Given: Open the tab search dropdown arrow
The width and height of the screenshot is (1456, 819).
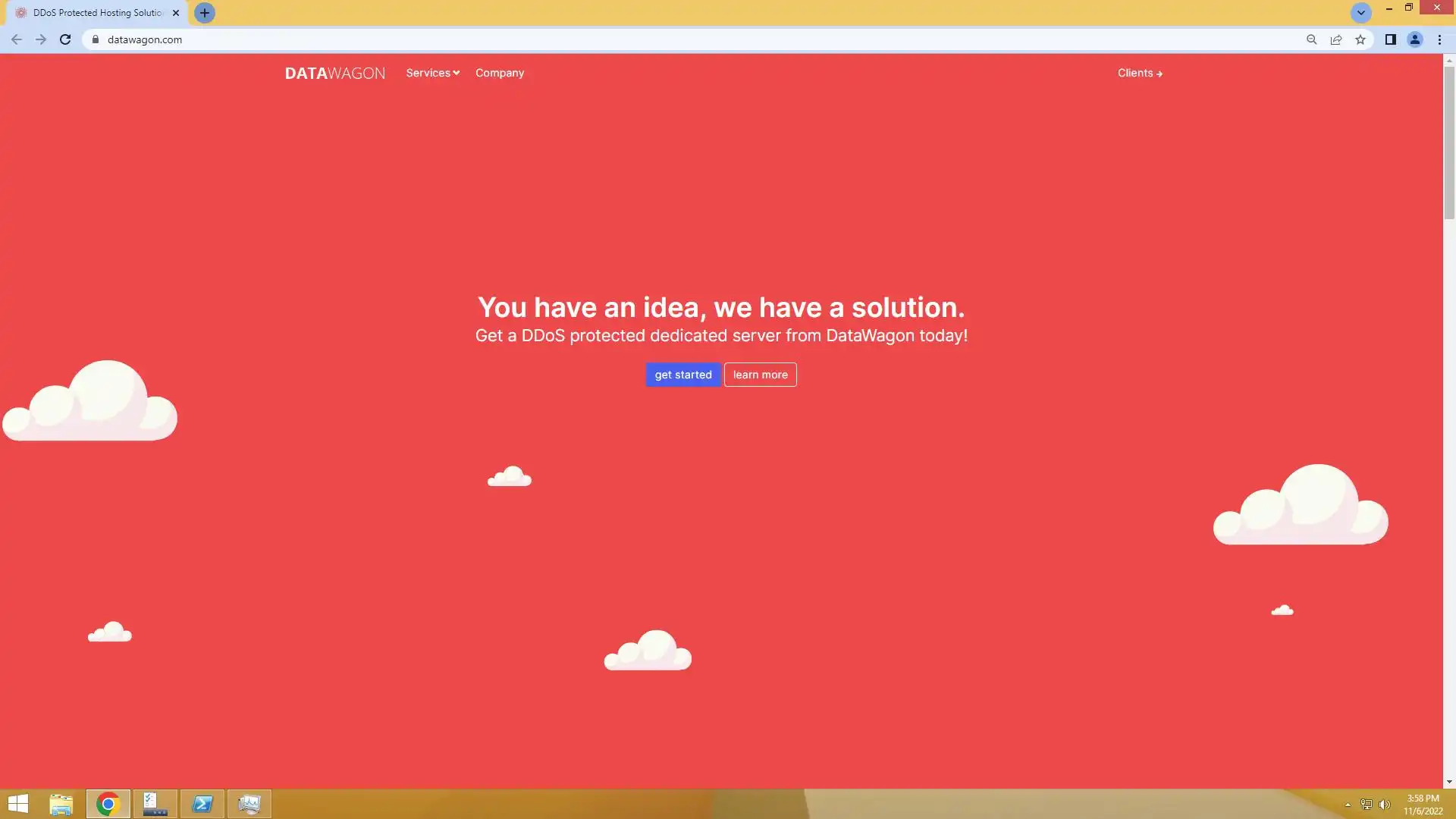Looking at the screenshot, I should tap(1360, 13).
